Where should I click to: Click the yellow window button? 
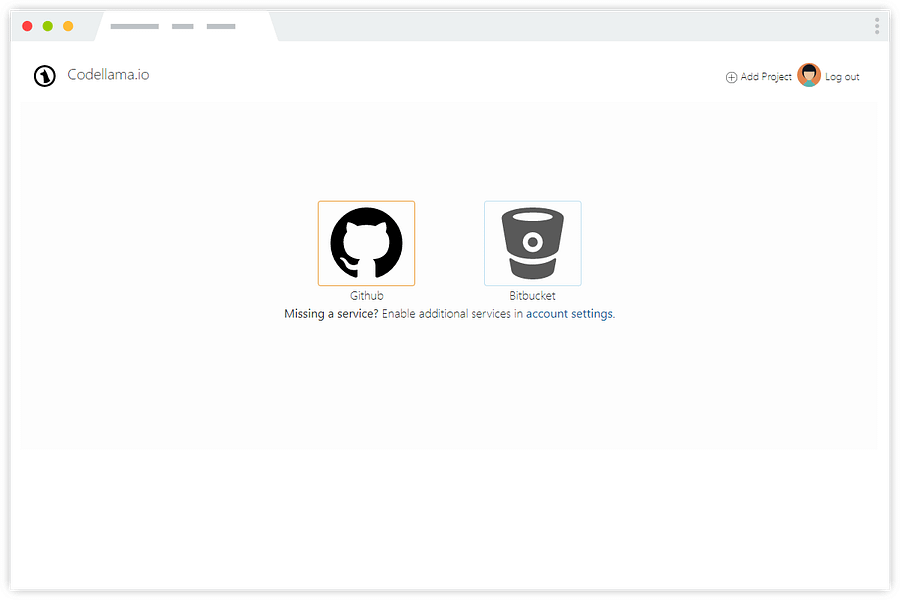coord(68,26)
